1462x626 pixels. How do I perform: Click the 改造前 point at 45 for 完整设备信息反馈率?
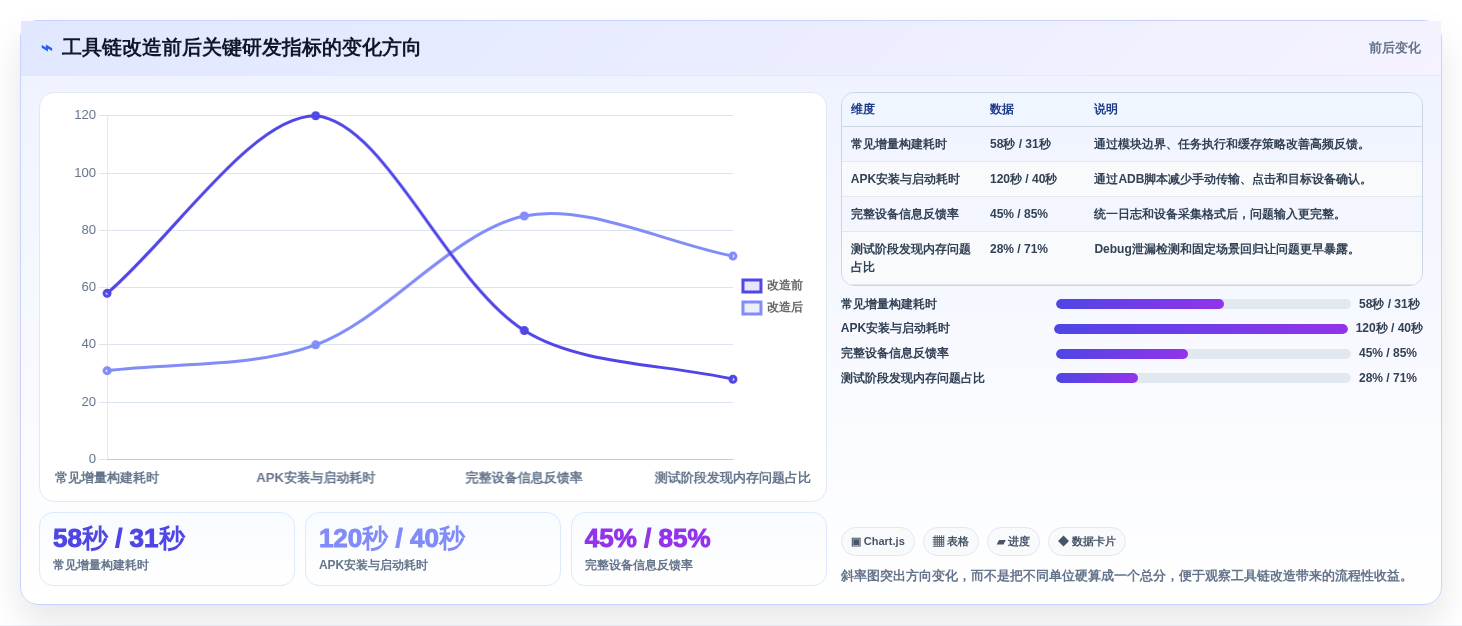click(524, 331)
